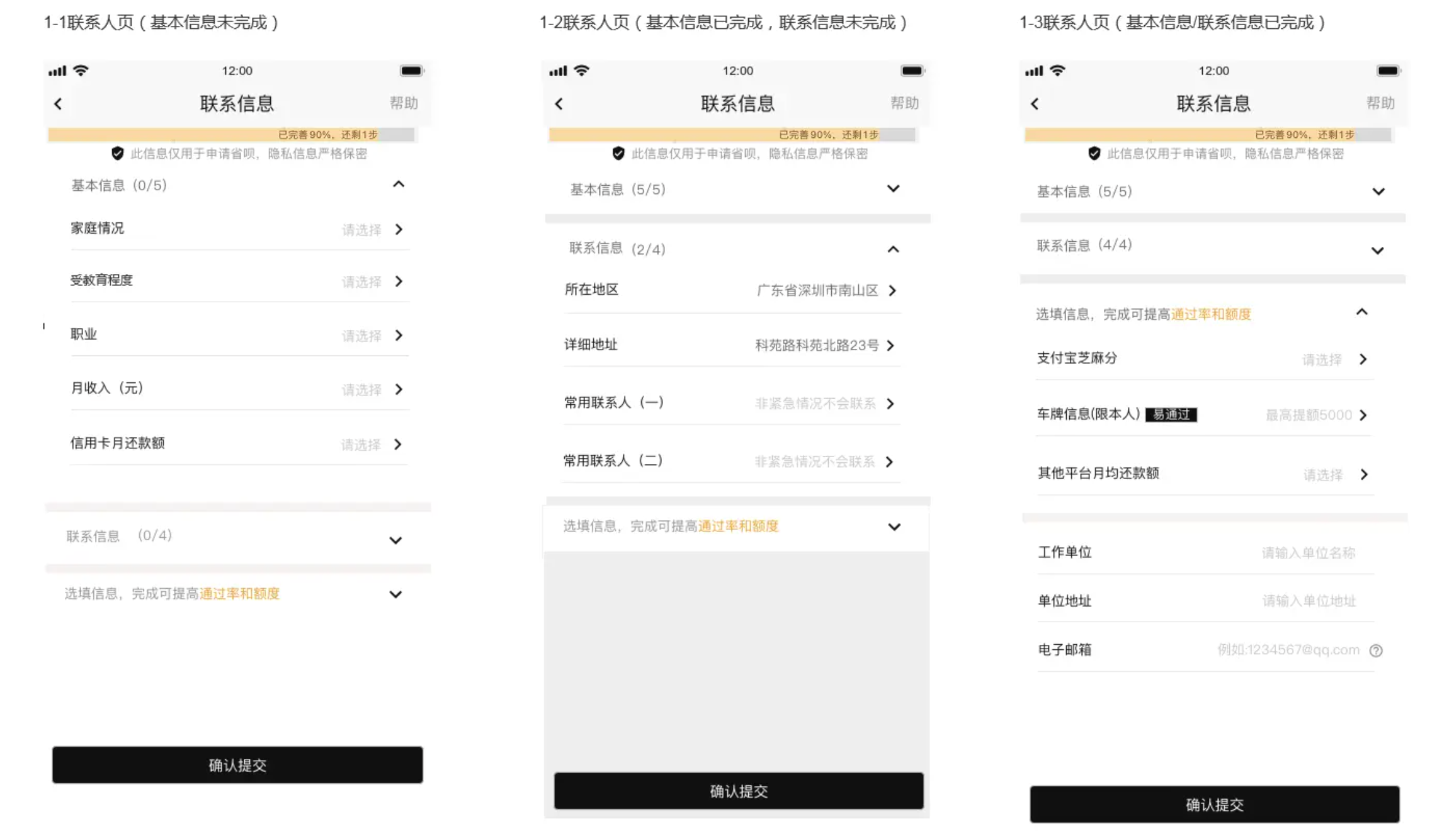Tap 最高提额5000 hint text
Image resolution: width=1437 pixels, height=840 pixels.
pyautogui.click(x=1309, y=416)
